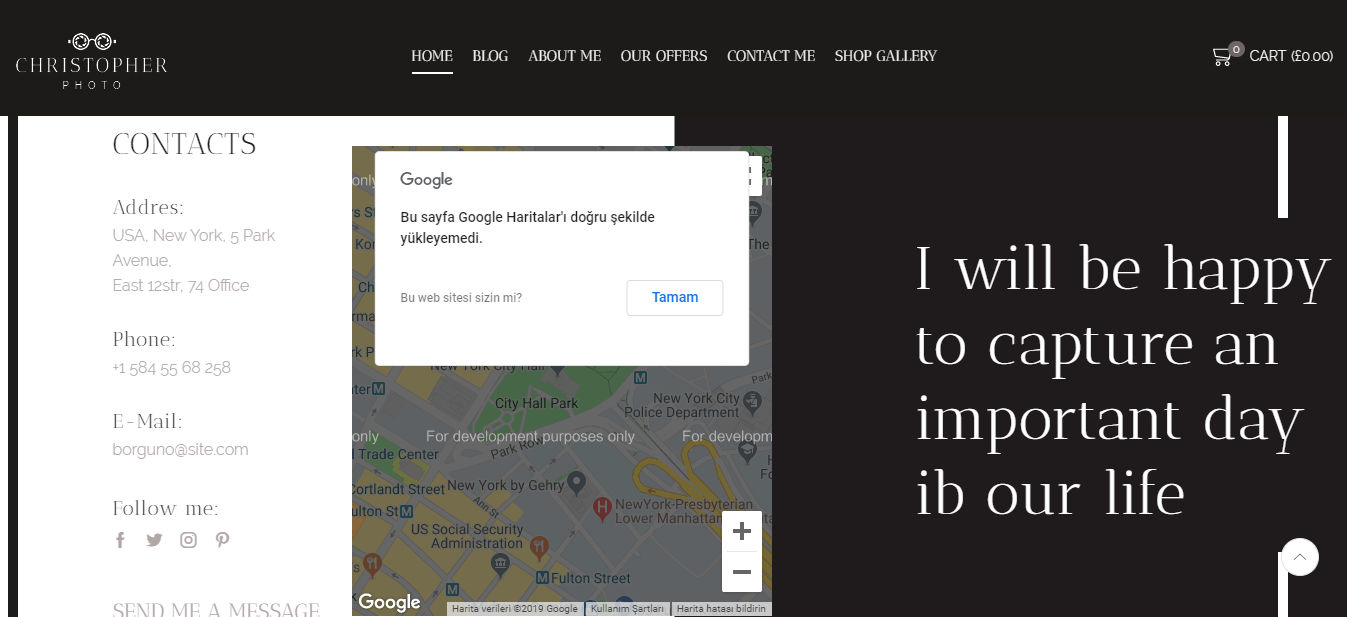This screenshot has width=1347, height=617.
Task: Open the Pinterest social icon
Action: [x=222, y=540]
